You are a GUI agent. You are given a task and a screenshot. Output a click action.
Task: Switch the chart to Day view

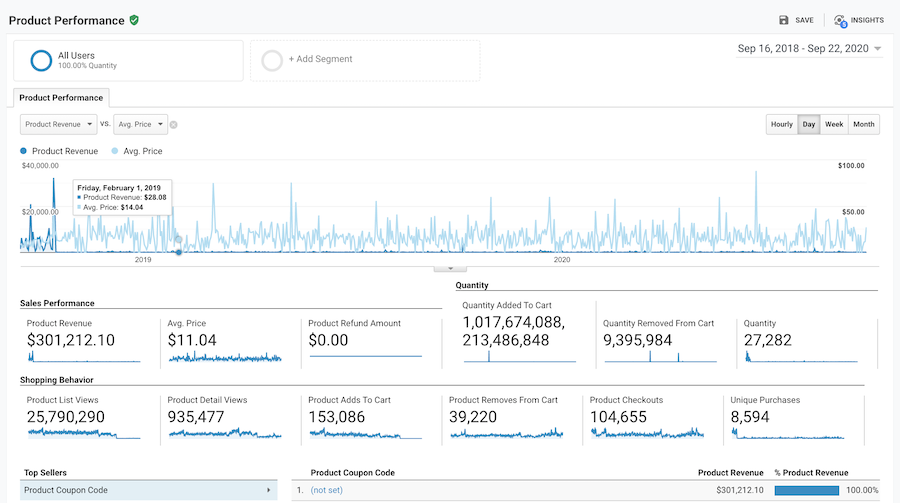pos(809,124)
